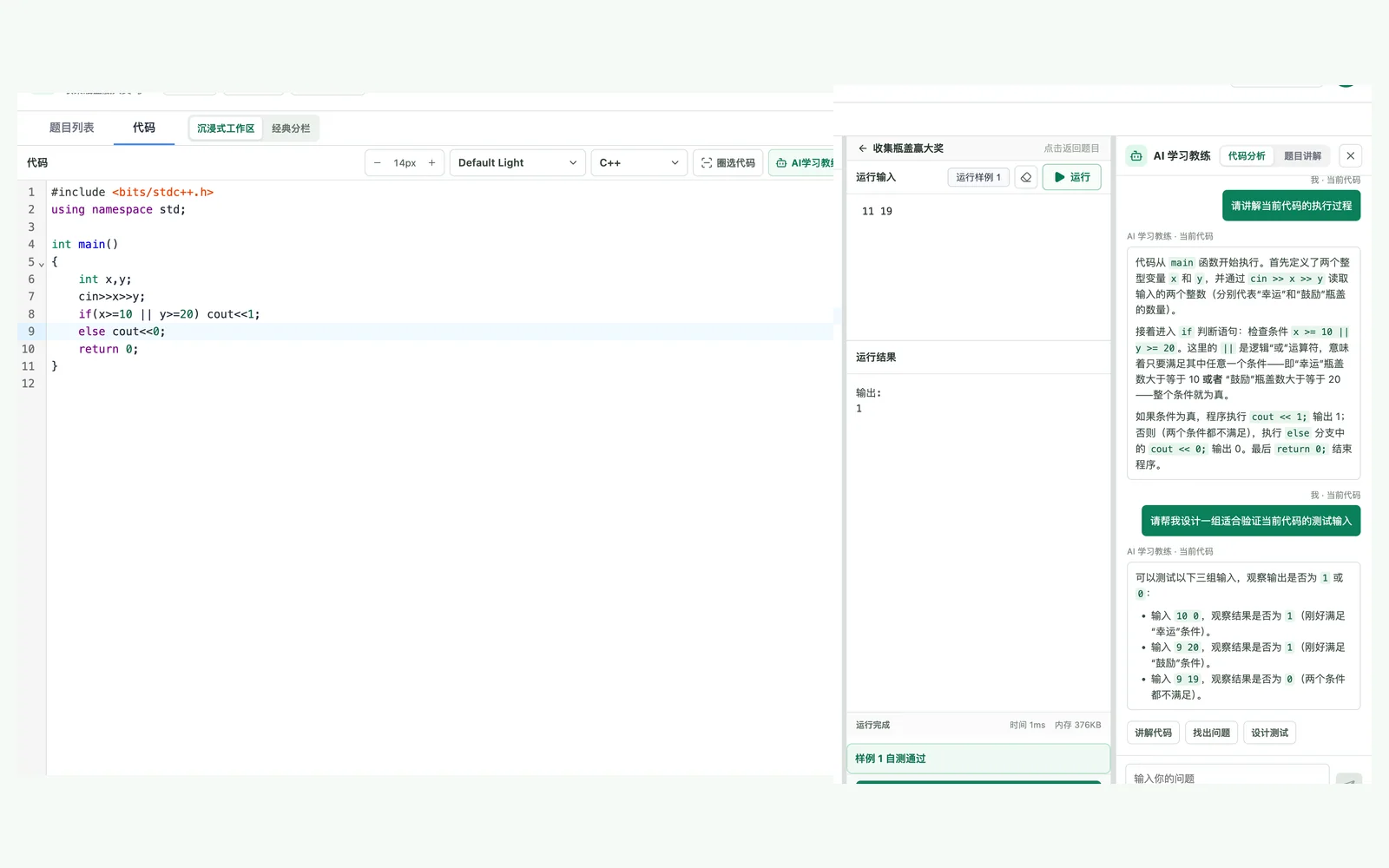The image size is (1389, 868).
Task: Click the 请帮我设计一组适合验证当前代码的测试输入 message
Action: tap(1251, 521)
